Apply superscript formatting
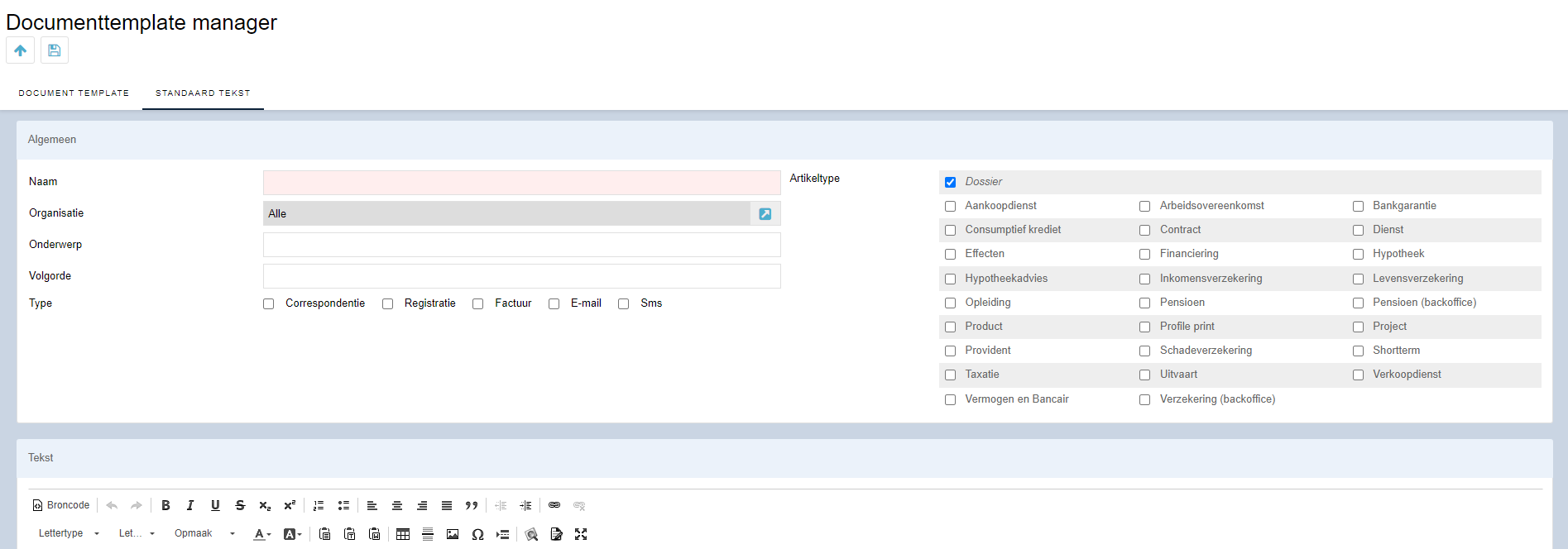Screen dimensions: 1568x549 [x=290, y=505]
